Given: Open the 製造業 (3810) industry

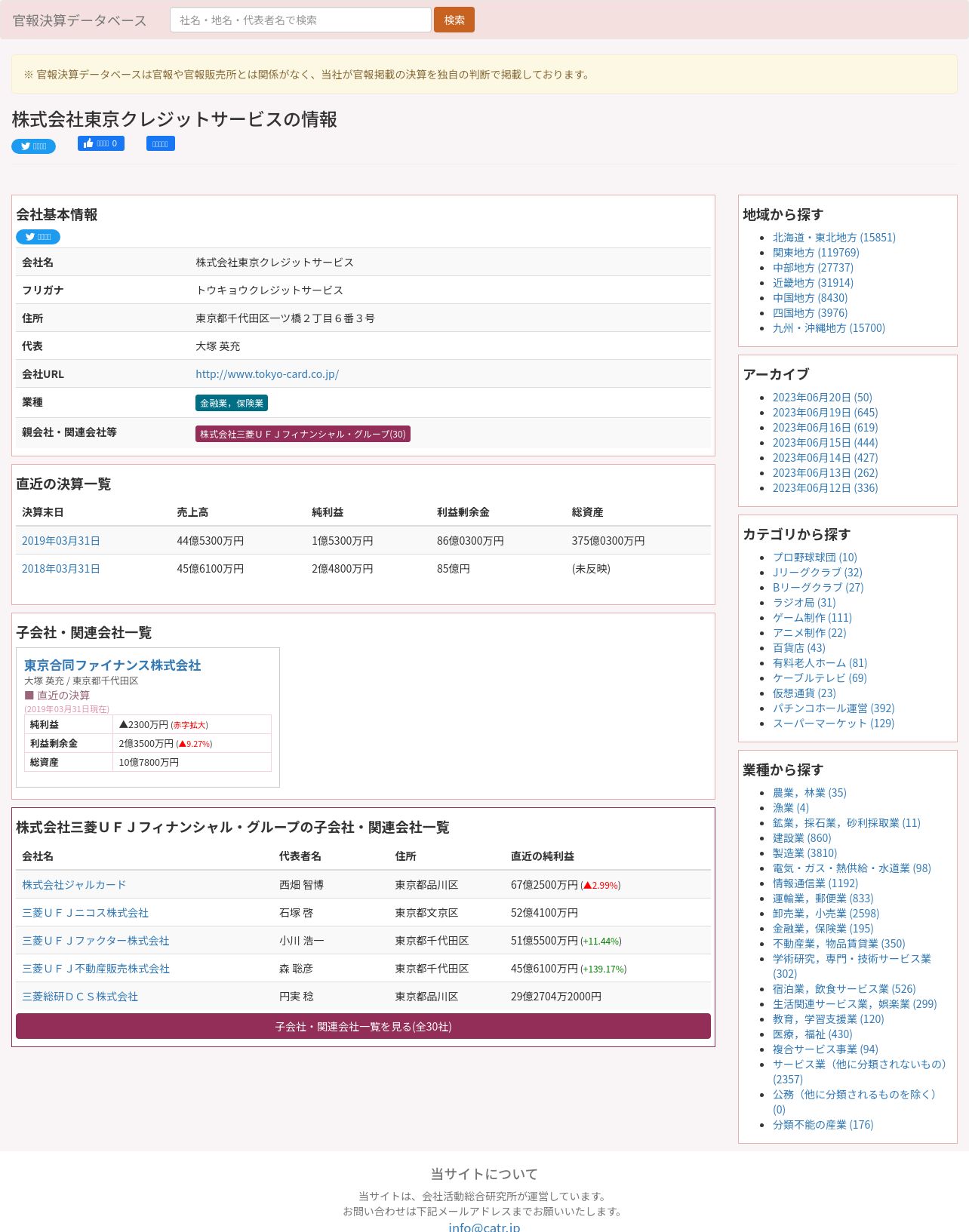Looking at the screenshot, I should click(x=804, y=853).
